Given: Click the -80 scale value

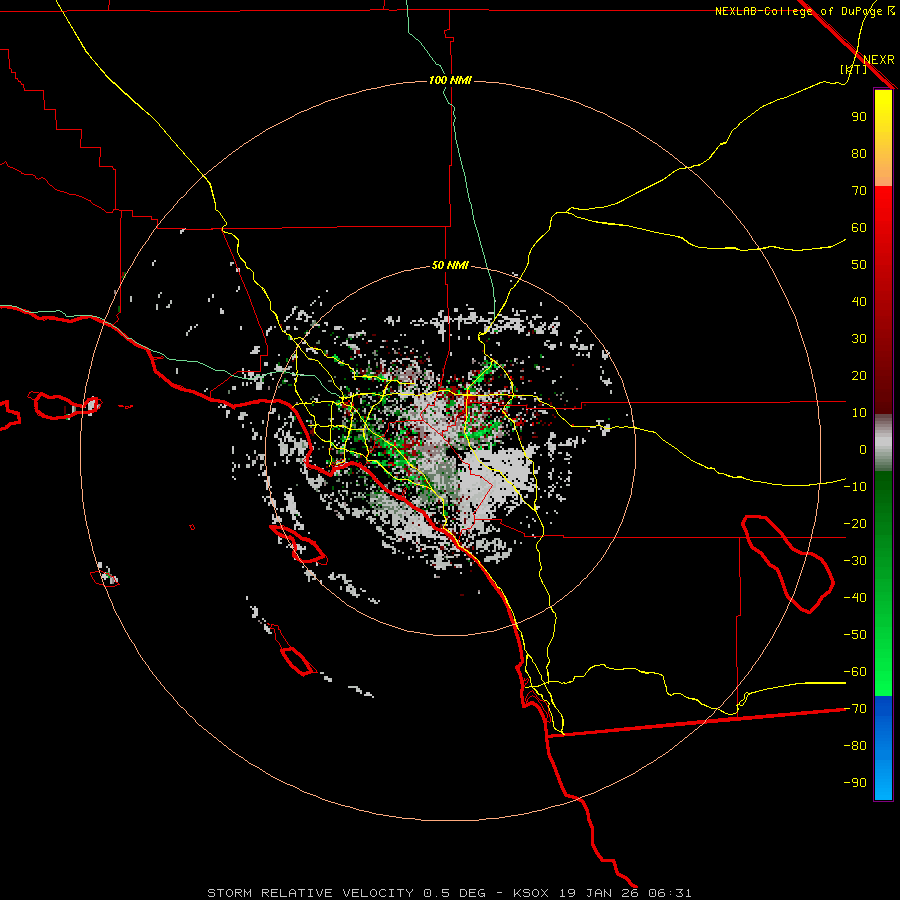Looking at the screenshot, I should 855,746.
